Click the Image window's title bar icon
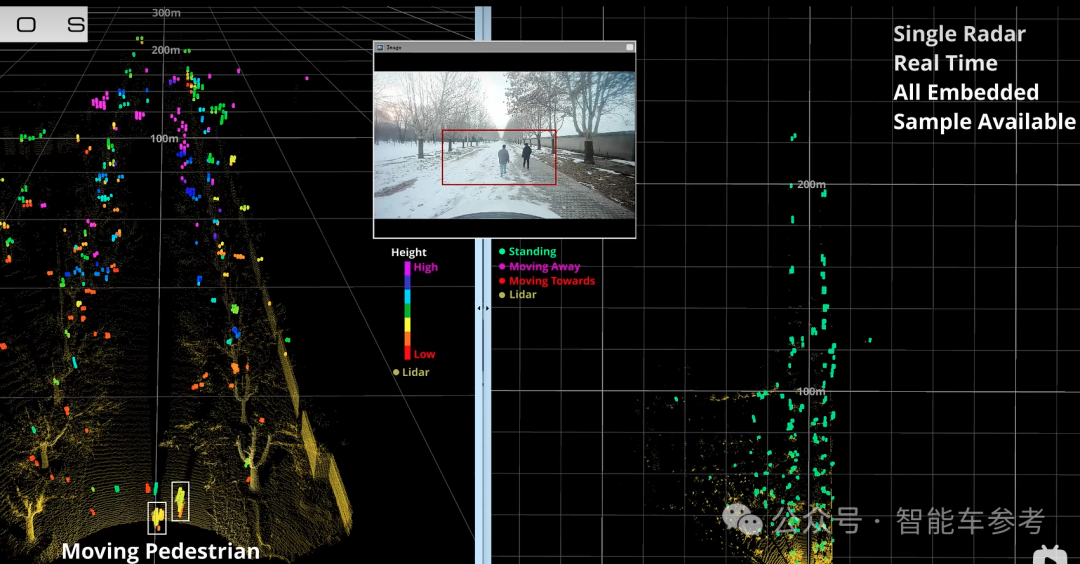The height and width of the screenshot is (564, 1080). (x=380, y=47)
